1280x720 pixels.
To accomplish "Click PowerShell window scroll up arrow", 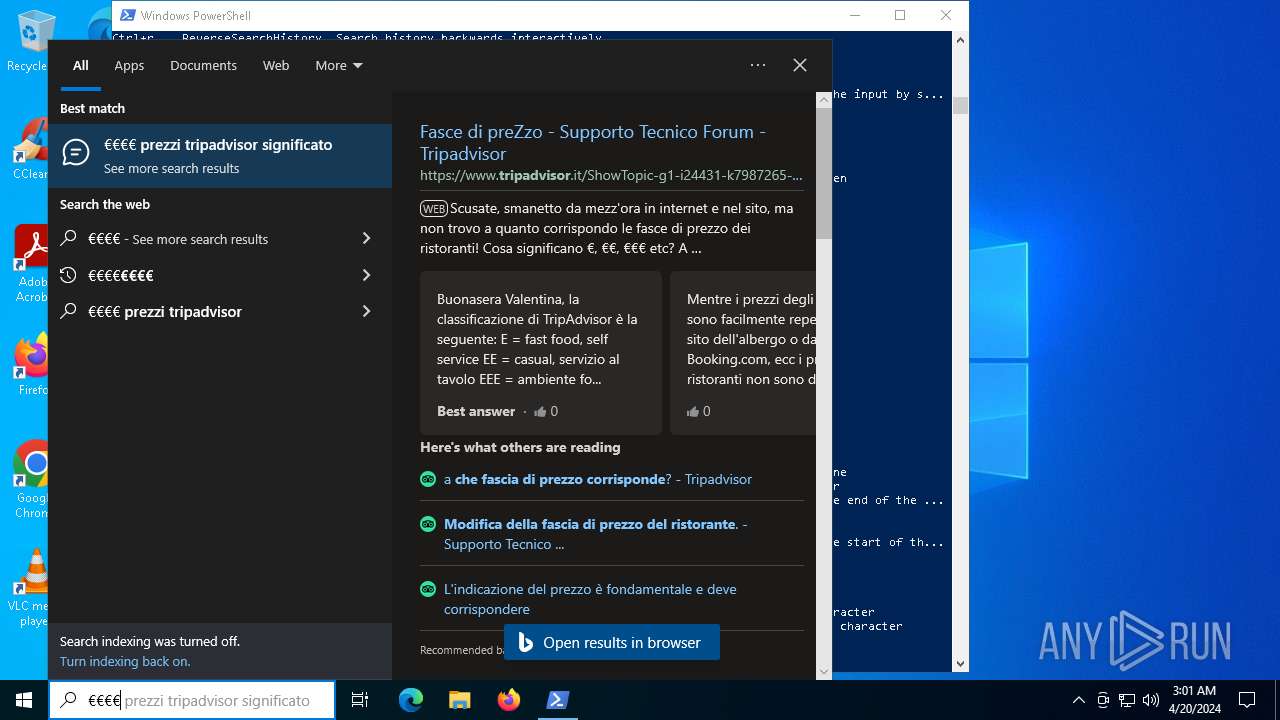I will [x=960, y=40].
